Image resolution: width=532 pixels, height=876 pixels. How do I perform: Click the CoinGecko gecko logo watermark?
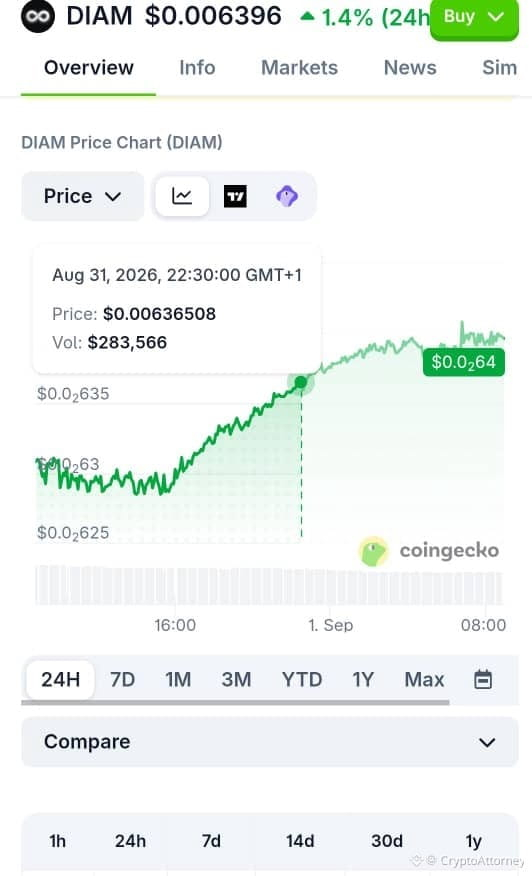(x=373, y=551)
